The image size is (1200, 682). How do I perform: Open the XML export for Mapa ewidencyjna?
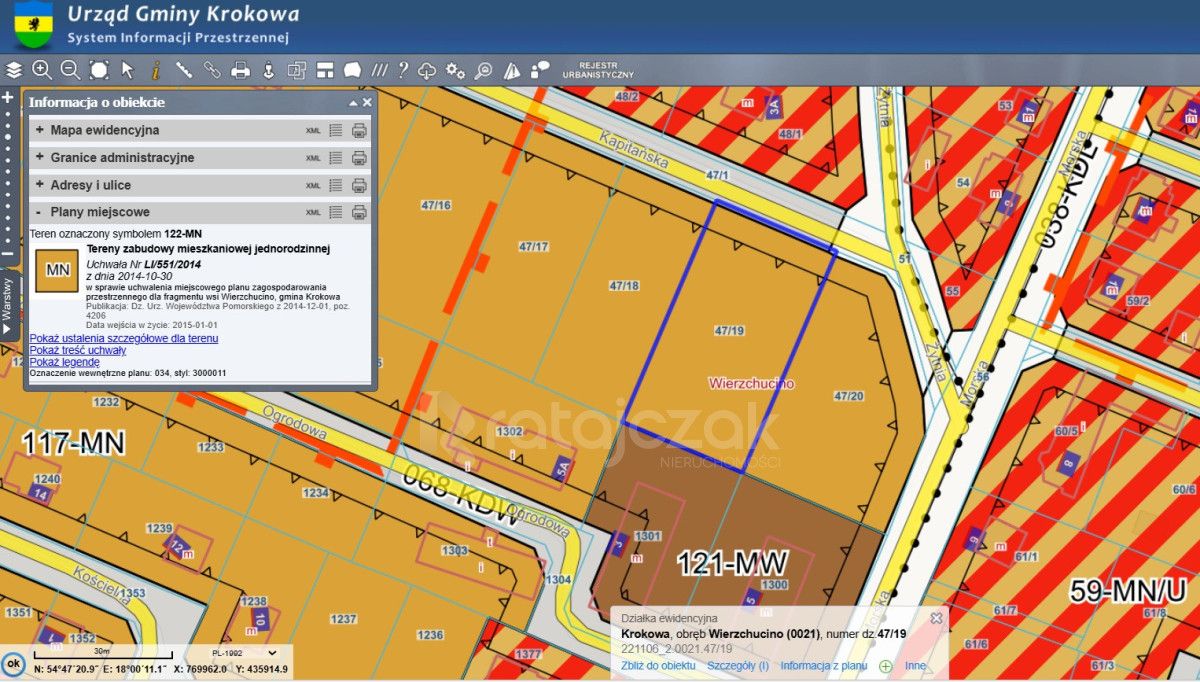(313, 131)
